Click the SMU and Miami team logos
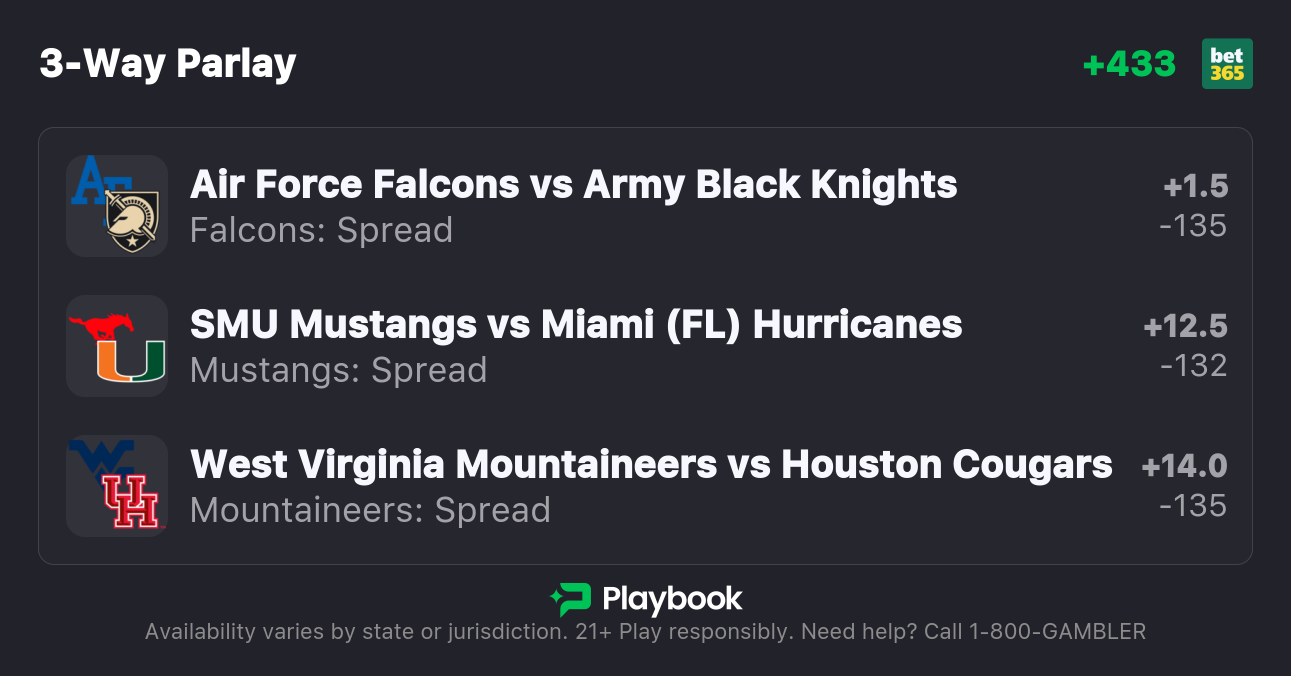 [117, 345]
